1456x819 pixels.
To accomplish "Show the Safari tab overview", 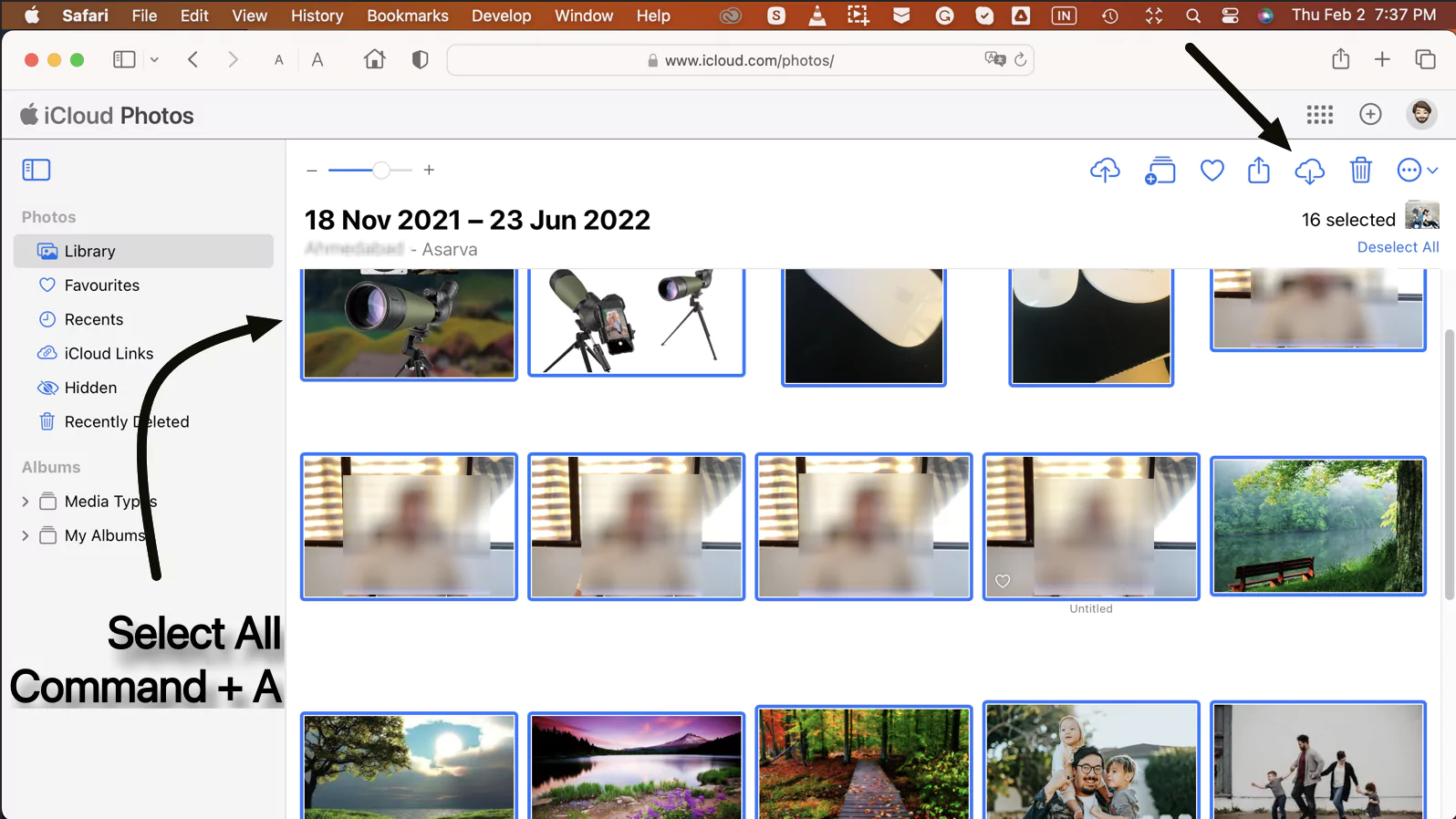I will click(1425, 59).
